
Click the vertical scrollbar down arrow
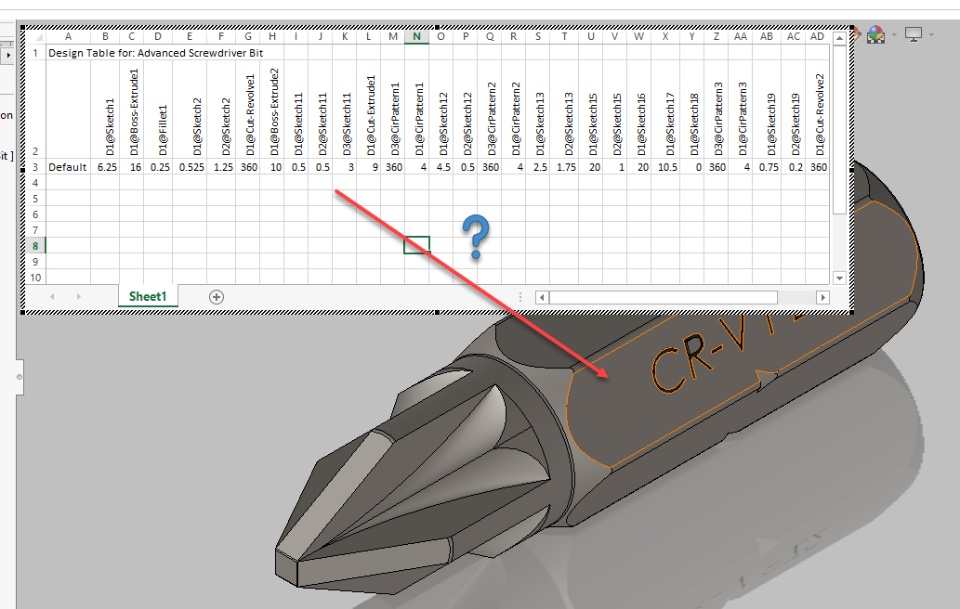coord(839,278)
